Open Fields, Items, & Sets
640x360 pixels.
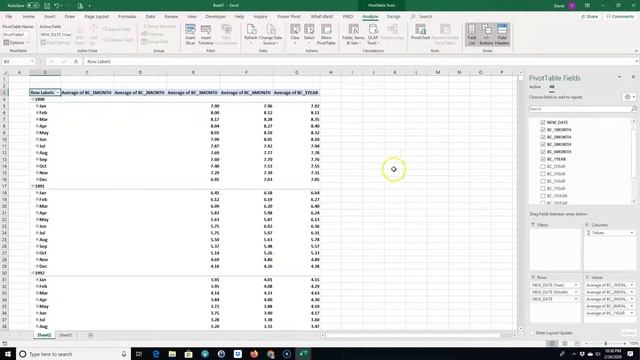click(353, 34)
